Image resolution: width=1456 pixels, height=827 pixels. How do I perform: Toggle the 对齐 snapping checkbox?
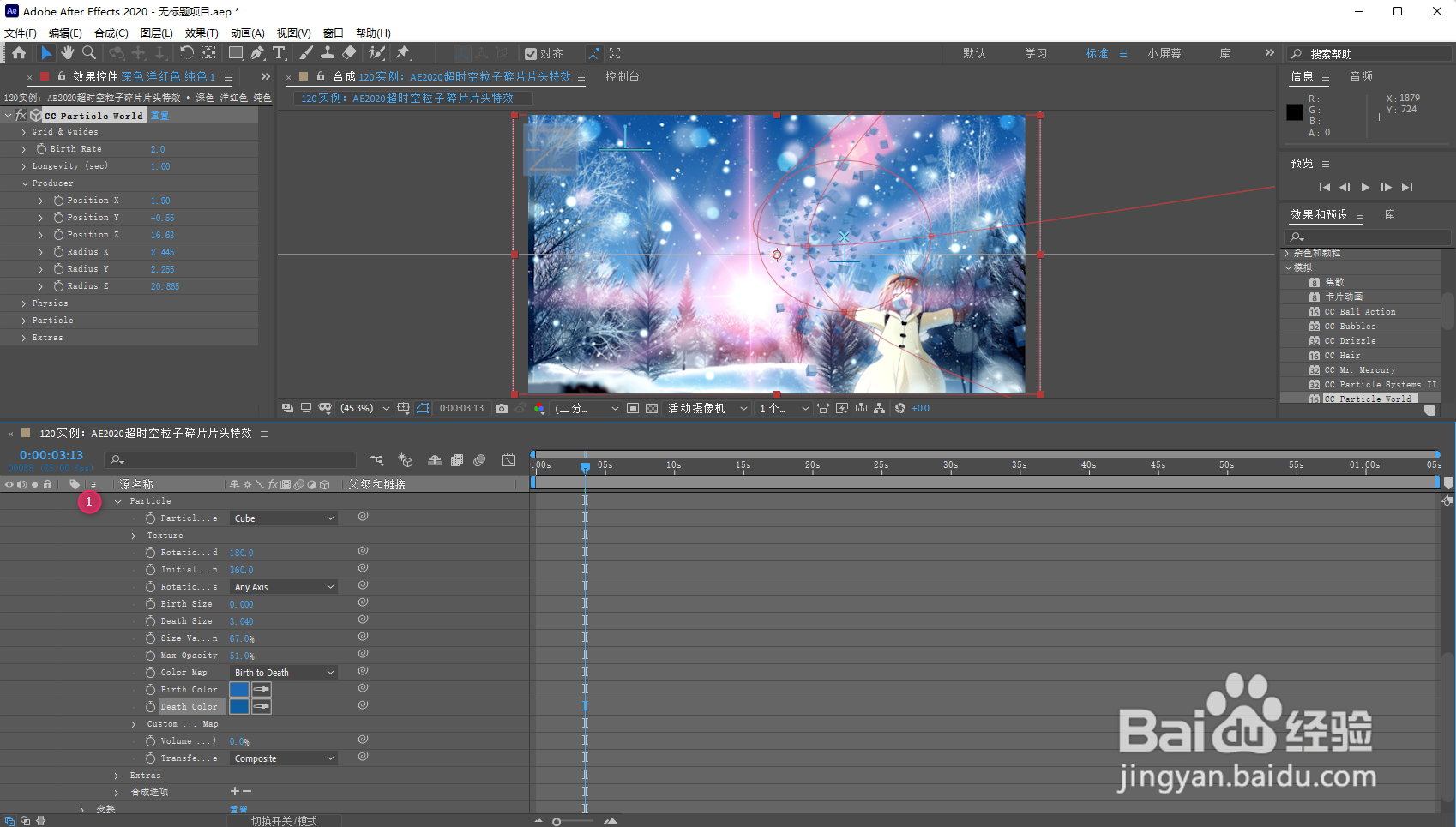(x=531, y=54)
